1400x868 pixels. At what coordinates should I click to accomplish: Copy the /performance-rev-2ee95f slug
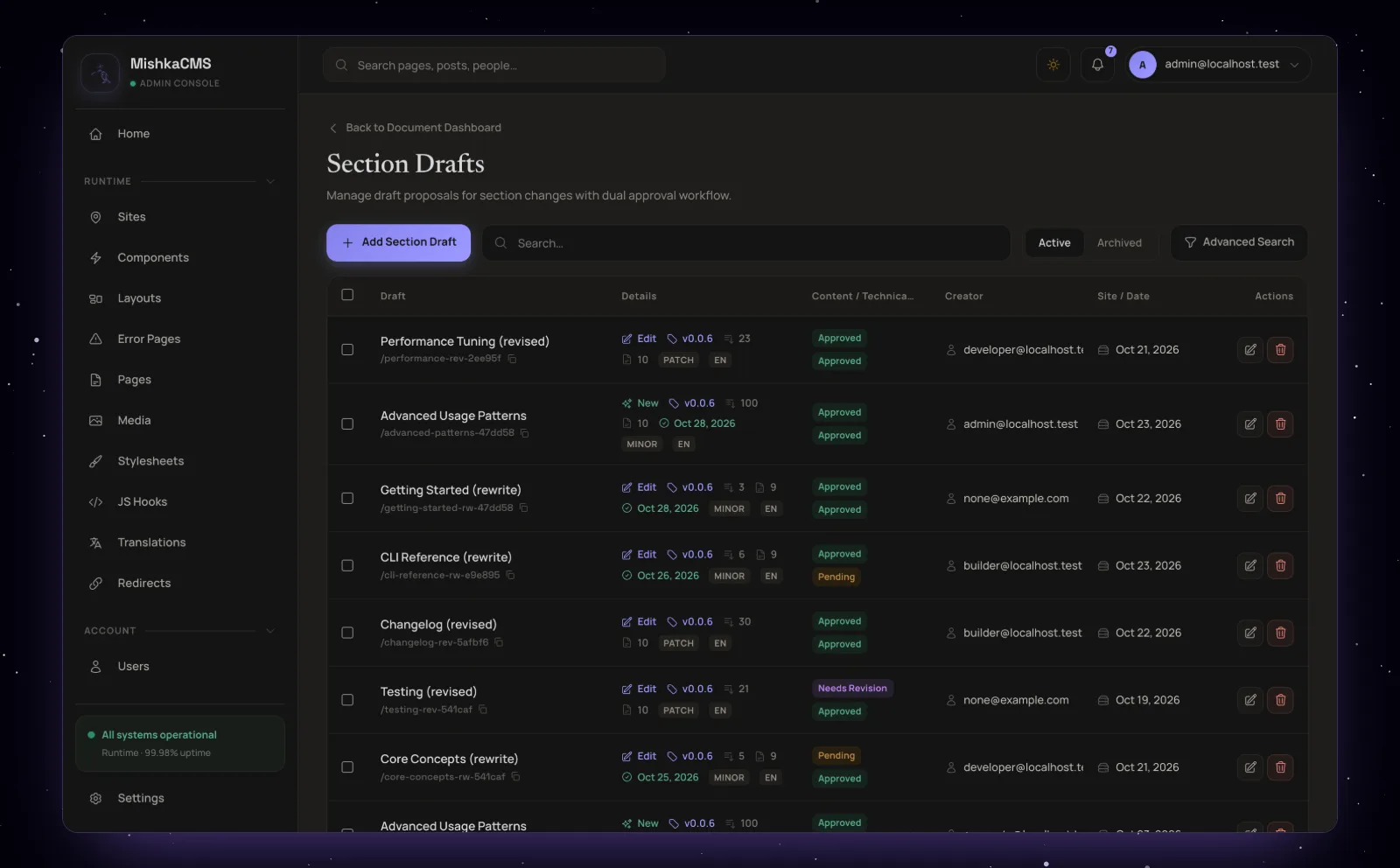[x=513, y=359]
